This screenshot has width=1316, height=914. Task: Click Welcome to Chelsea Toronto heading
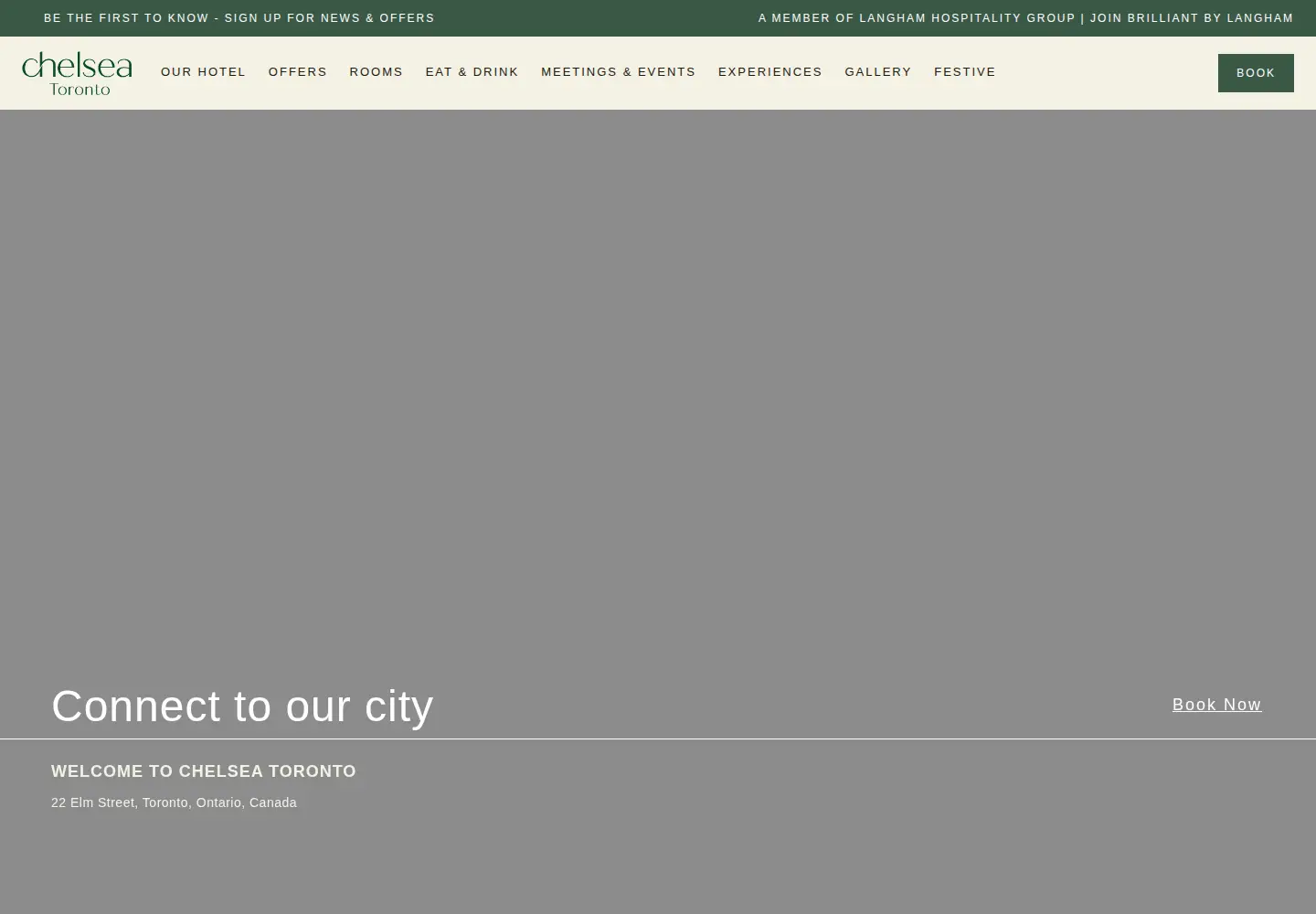(x=204, y=771)
